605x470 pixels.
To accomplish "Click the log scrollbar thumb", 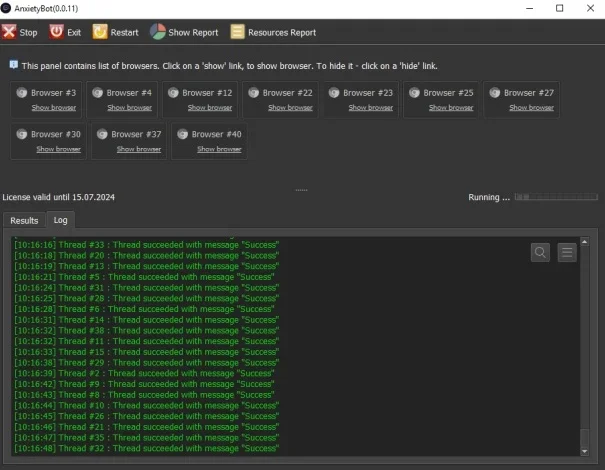I will coord(585,438).
